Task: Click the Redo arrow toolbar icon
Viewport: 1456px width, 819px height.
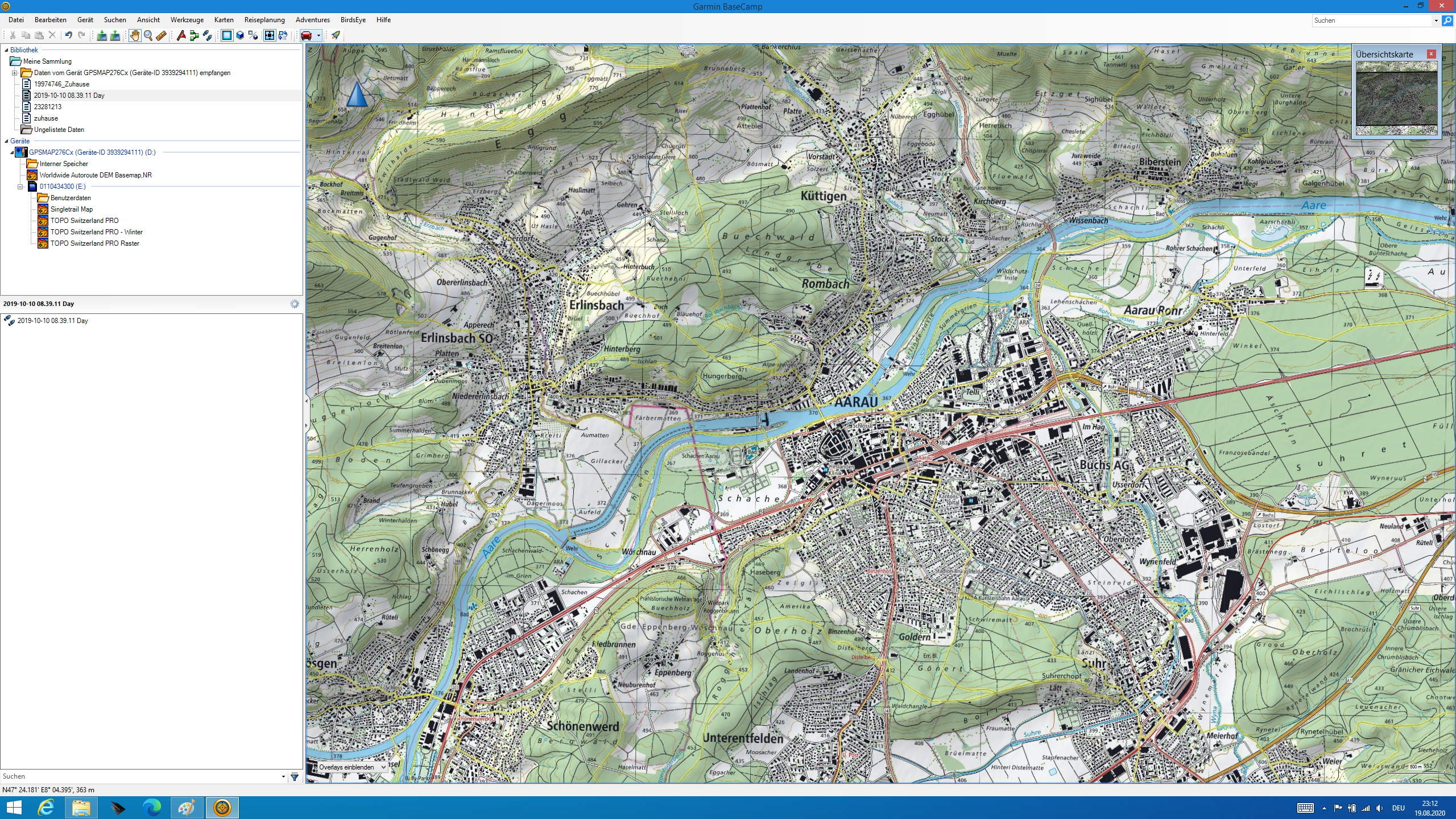Action: (x=81, y=35)
